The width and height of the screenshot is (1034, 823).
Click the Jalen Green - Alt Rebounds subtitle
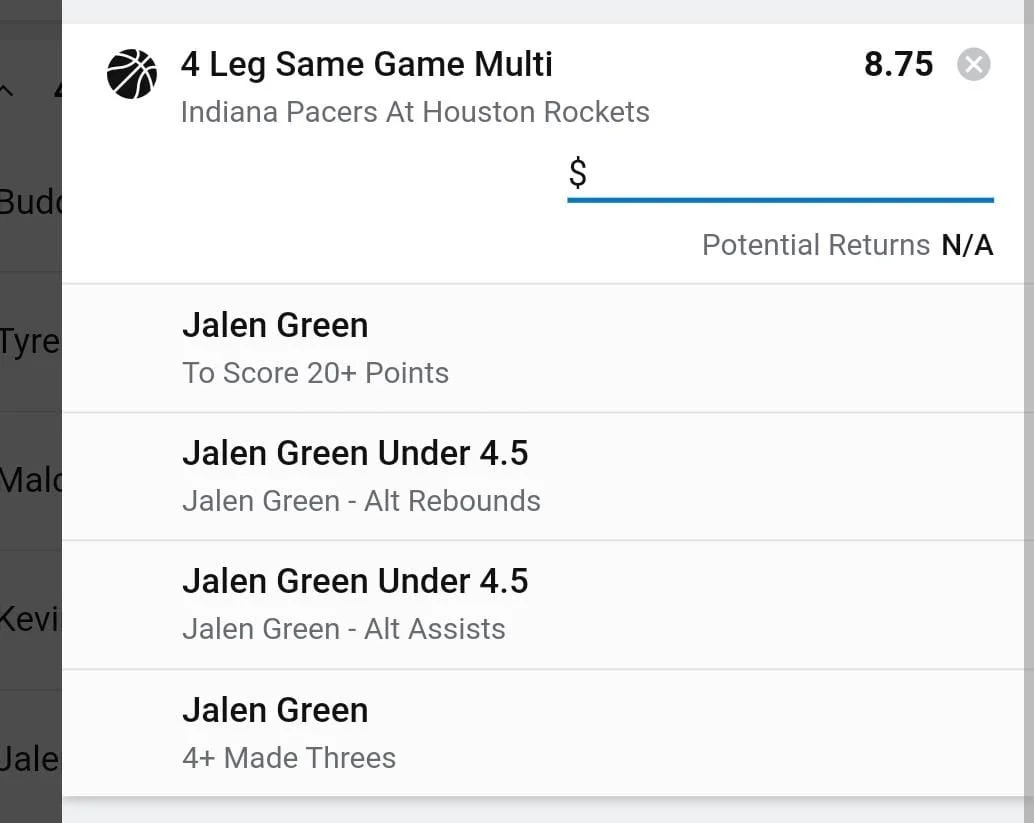click(x=361, y=501)
